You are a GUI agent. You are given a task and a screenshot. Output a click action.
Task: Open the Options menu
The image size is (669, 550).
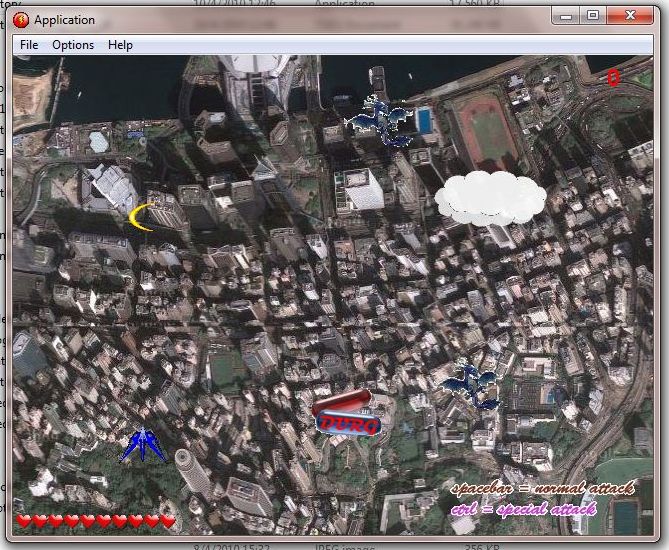pos(73,45)
